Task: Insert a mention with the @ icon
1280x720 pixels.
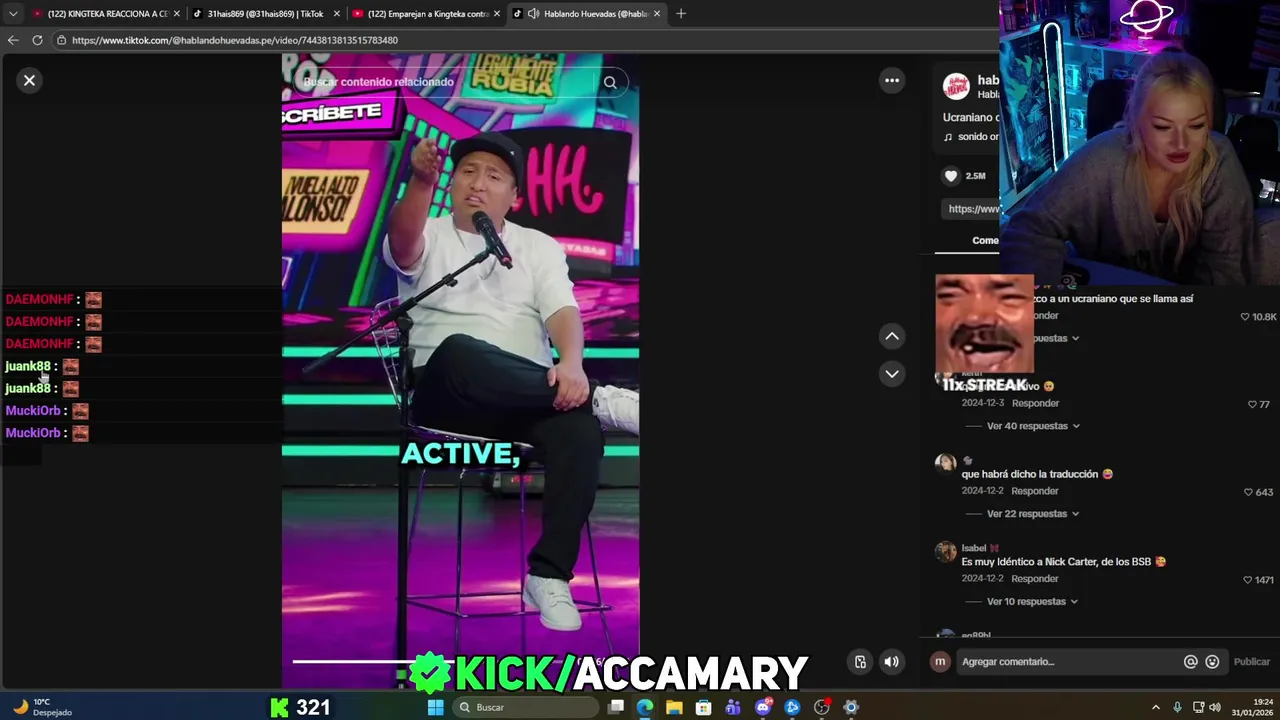Action: pyautogui.click(x=1190, y=661)
